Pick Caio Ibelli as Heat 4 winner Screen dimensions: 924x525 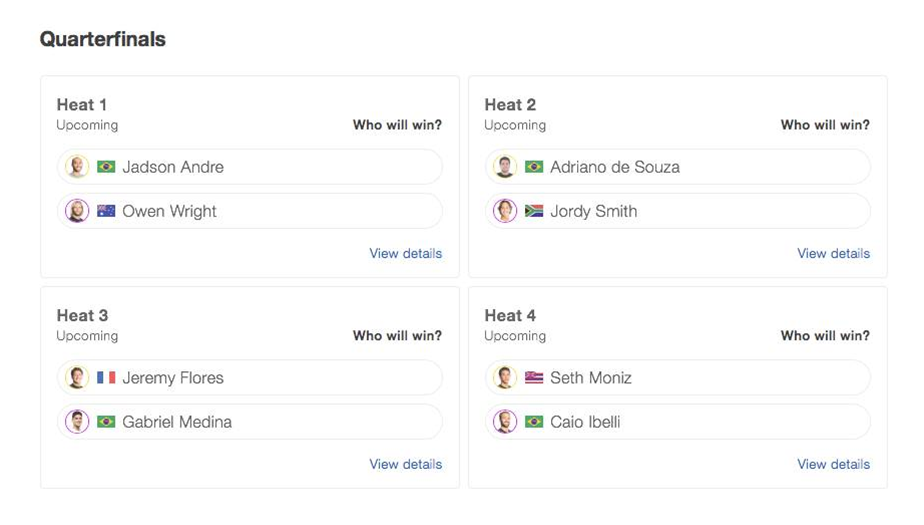click(x=678, y=422)
